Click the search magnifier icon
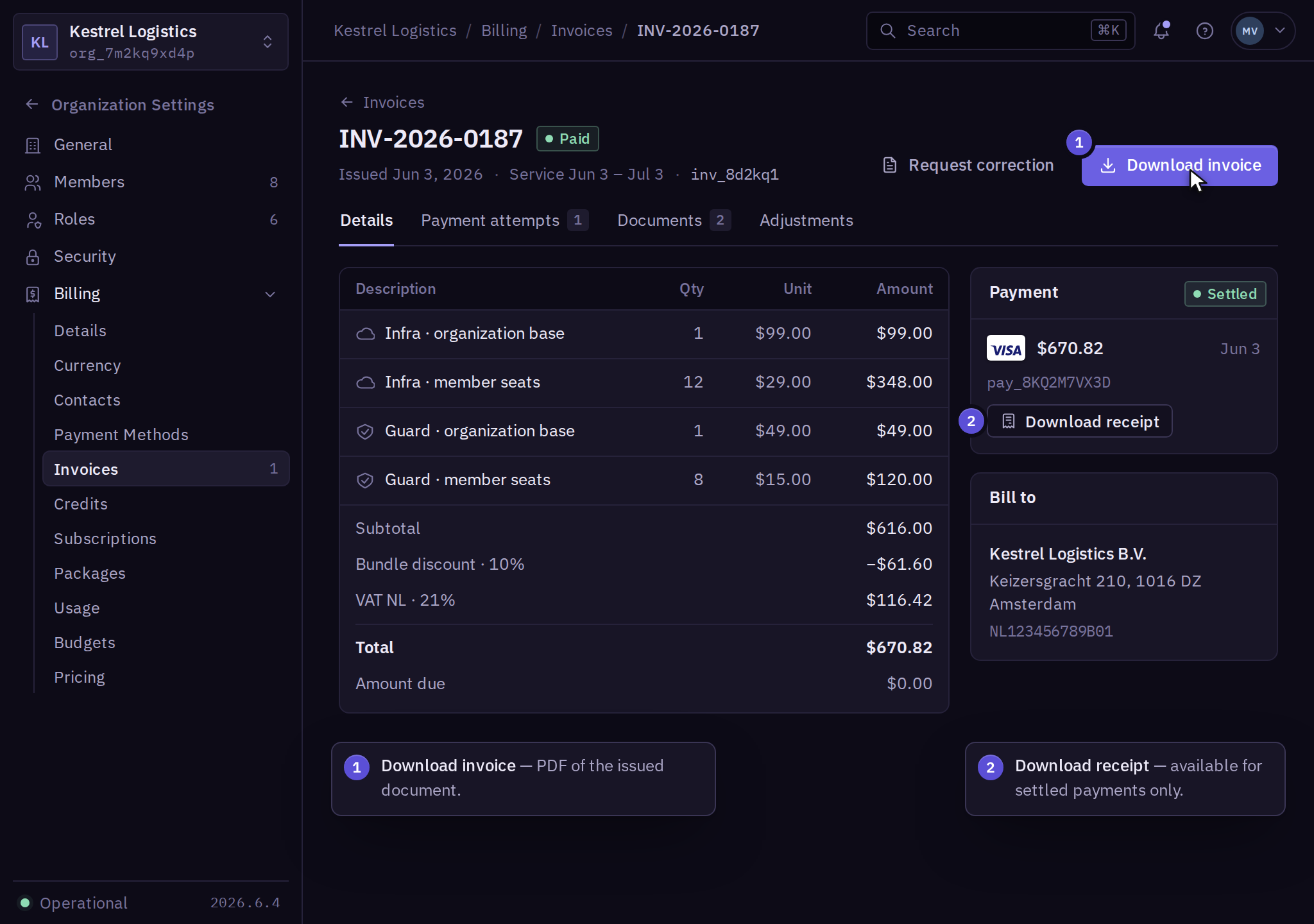Screen dimensions: 1314x924 pos(887,31)
